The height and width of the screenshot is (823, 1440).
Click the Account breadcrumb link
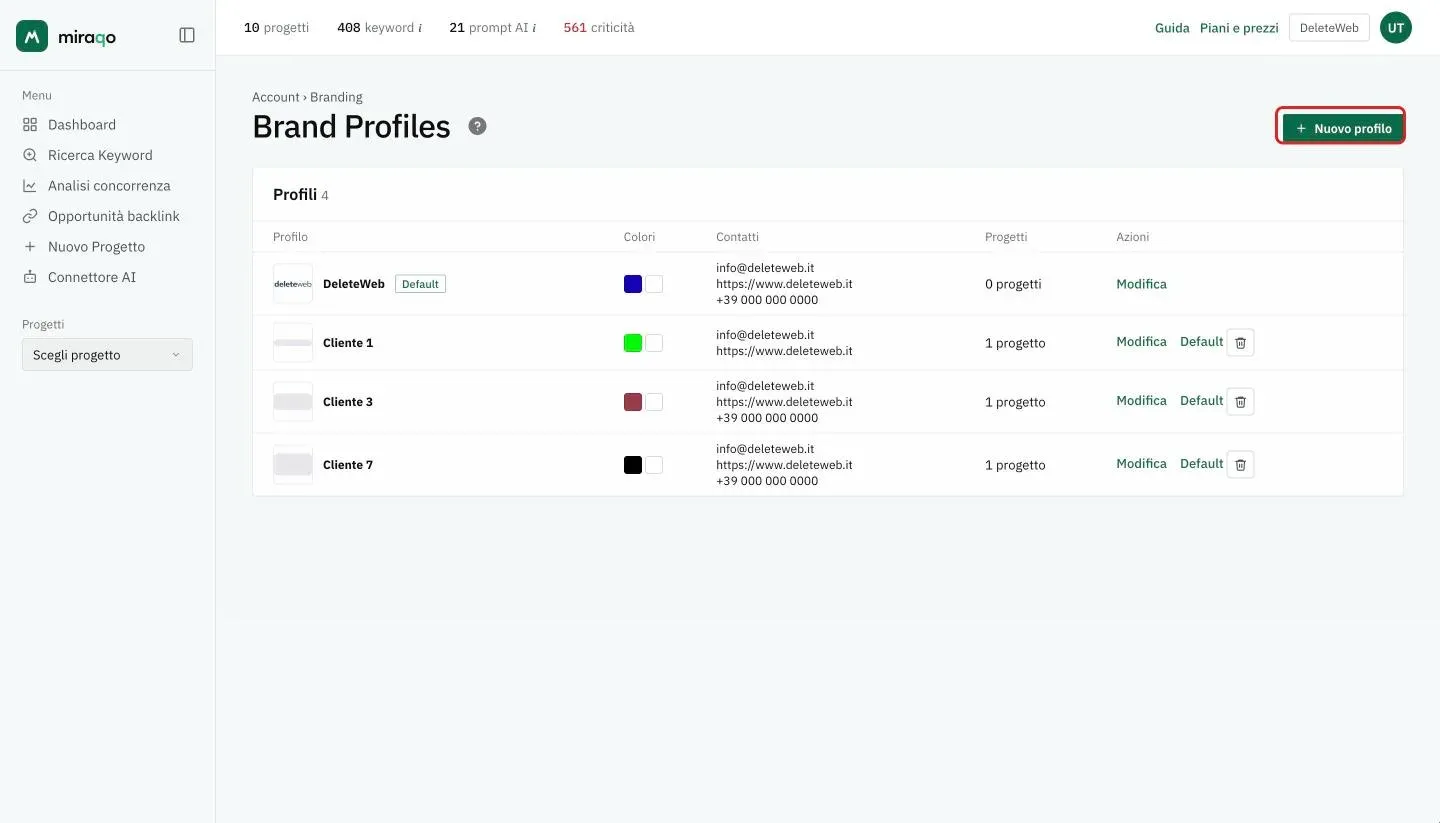point(275,97)
